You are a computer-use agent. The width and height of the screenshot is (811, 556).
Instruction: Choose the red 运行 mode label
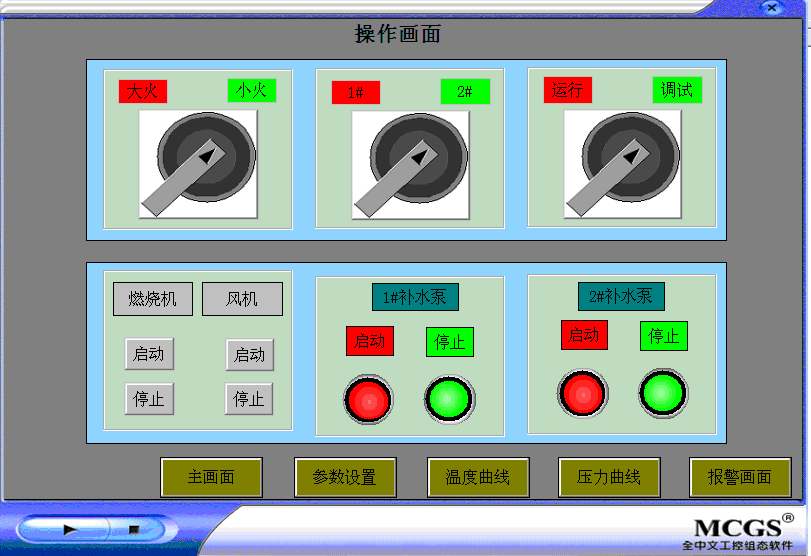(567, 90)
